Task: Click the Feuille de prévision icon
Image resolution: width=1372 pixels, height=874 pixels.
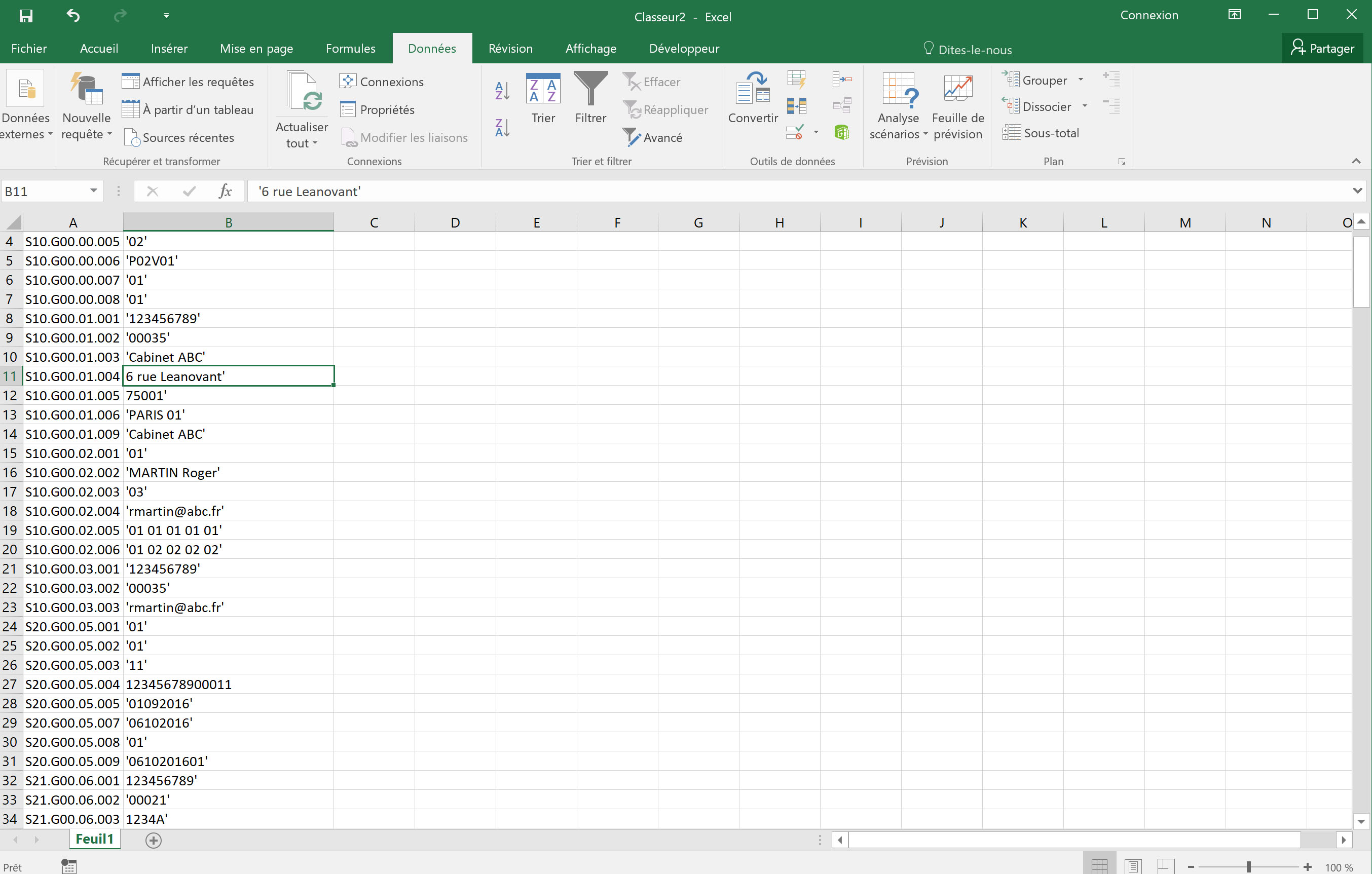Action: 957,90
